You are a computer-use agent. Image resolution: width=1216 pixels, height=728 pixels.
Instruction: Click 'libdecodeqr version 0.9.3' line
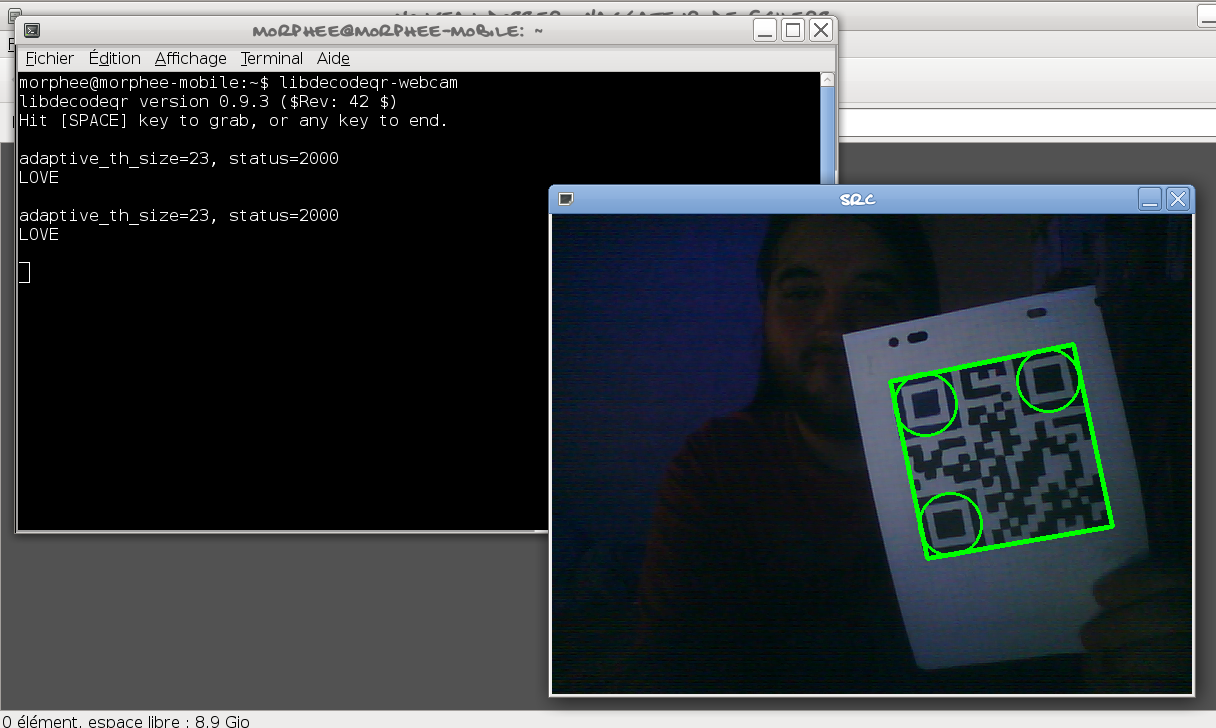click(208, 101)
